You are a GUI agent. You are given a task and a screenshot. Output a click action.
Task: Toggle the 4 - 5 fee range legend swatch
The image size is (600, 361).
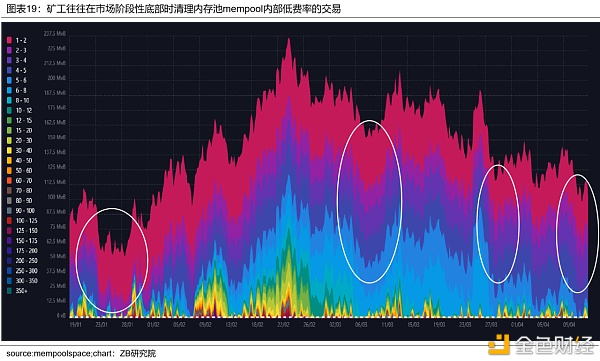click(x=10, y=70)
